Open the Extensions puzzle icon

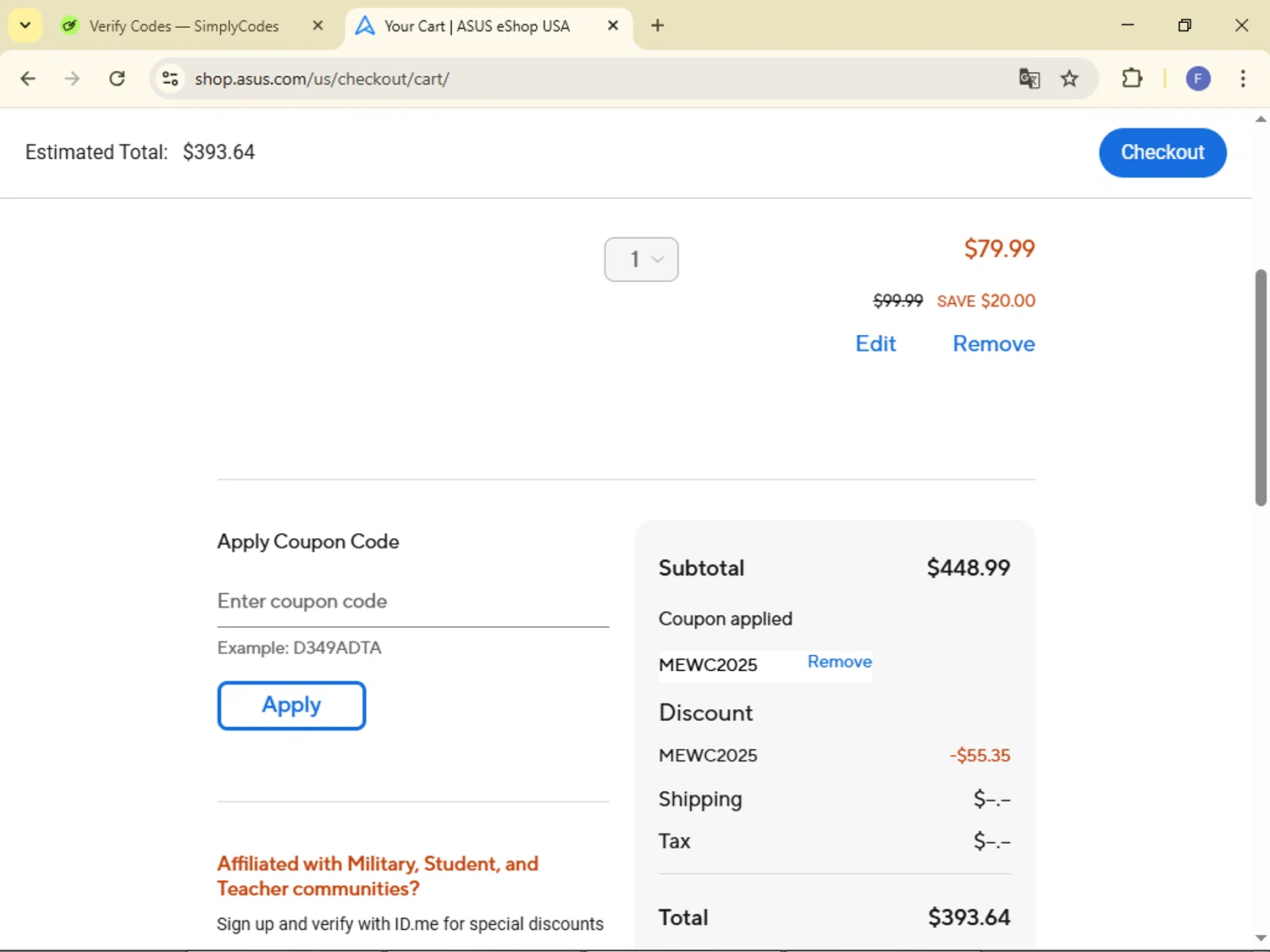1132,79
